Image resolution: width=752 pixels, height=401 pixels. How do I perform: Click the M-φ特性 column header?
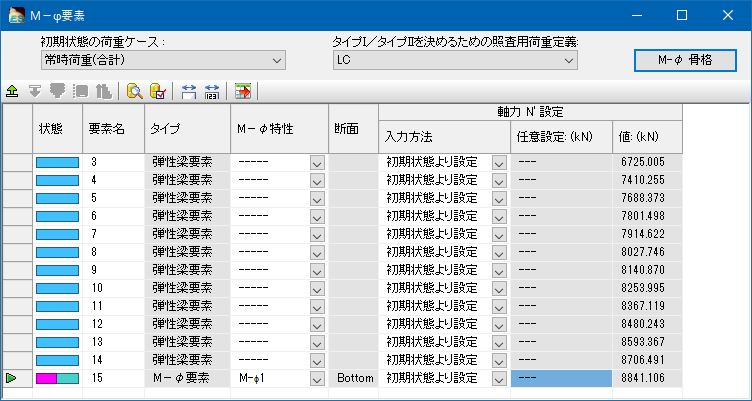click(x=280, y=129)
